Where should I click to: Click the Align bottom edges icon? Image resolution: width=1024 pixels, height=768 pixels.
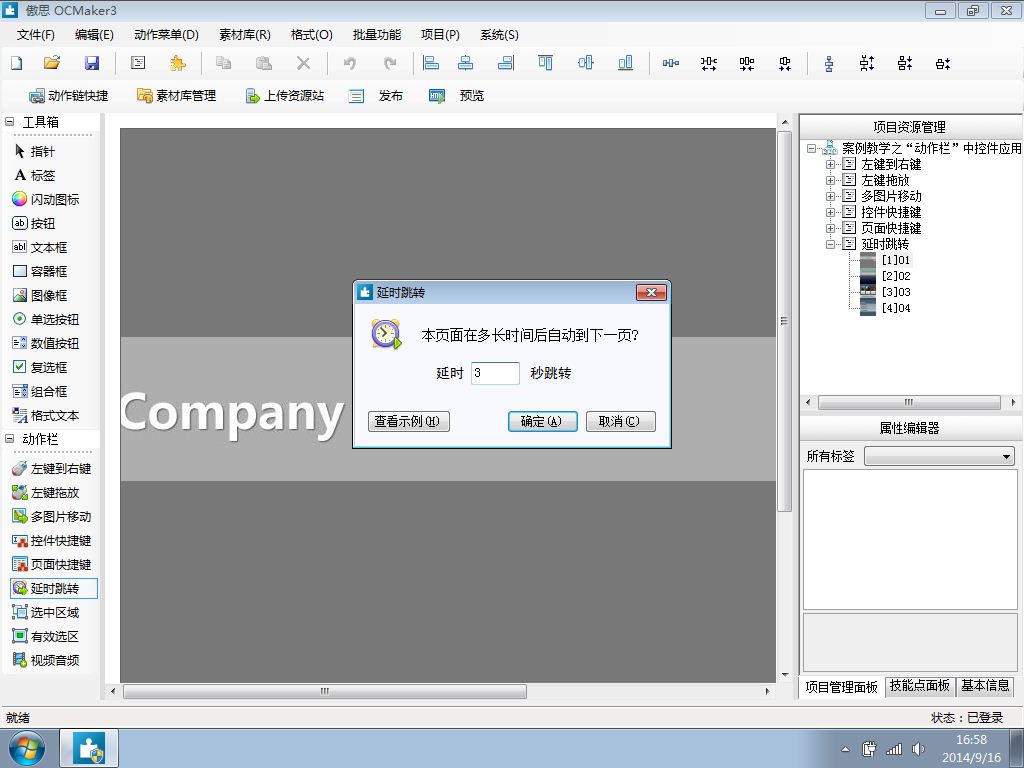pos(625,63)
